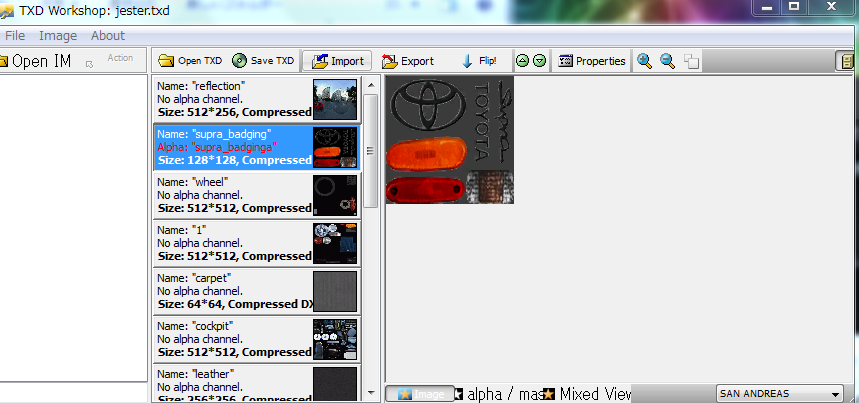Move texture up with green up arrow
Screen dimensions: 859x403
pyautogui.click(x=522, y=61)
